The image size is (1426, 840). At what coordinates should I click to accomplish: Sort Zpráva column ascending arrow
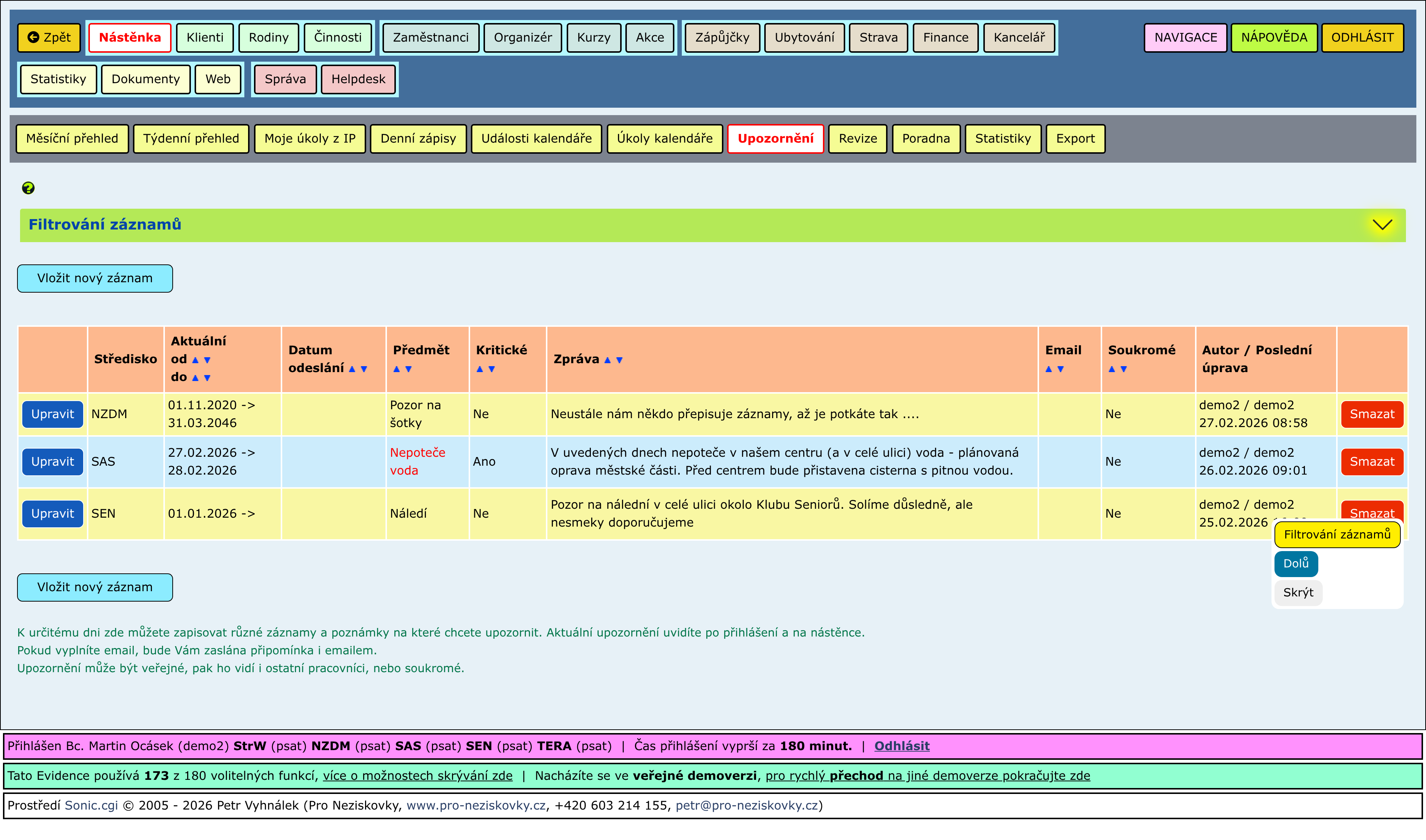click(607, 360)
